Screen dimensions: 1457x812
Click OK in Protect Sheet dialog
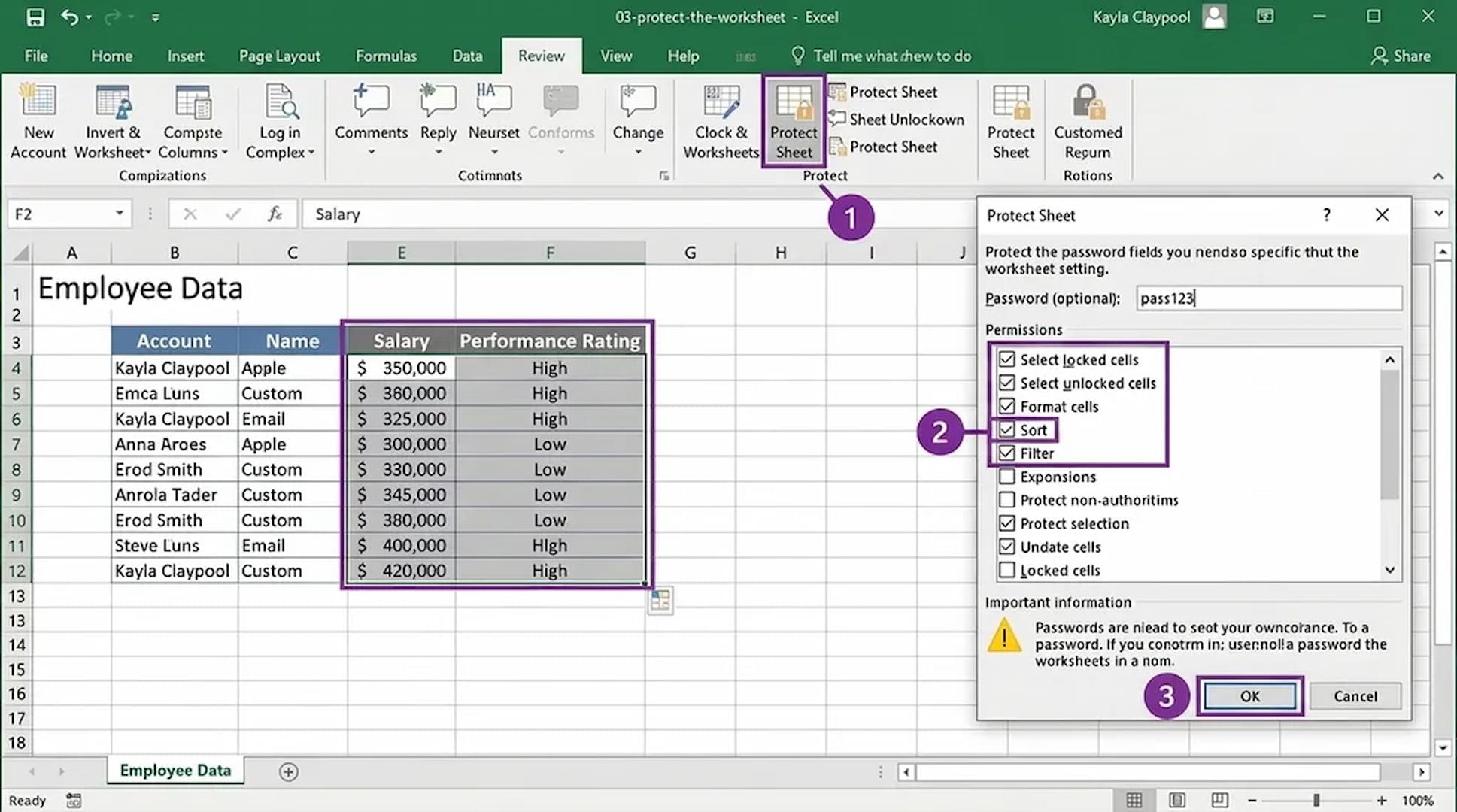click(1249, 696)
